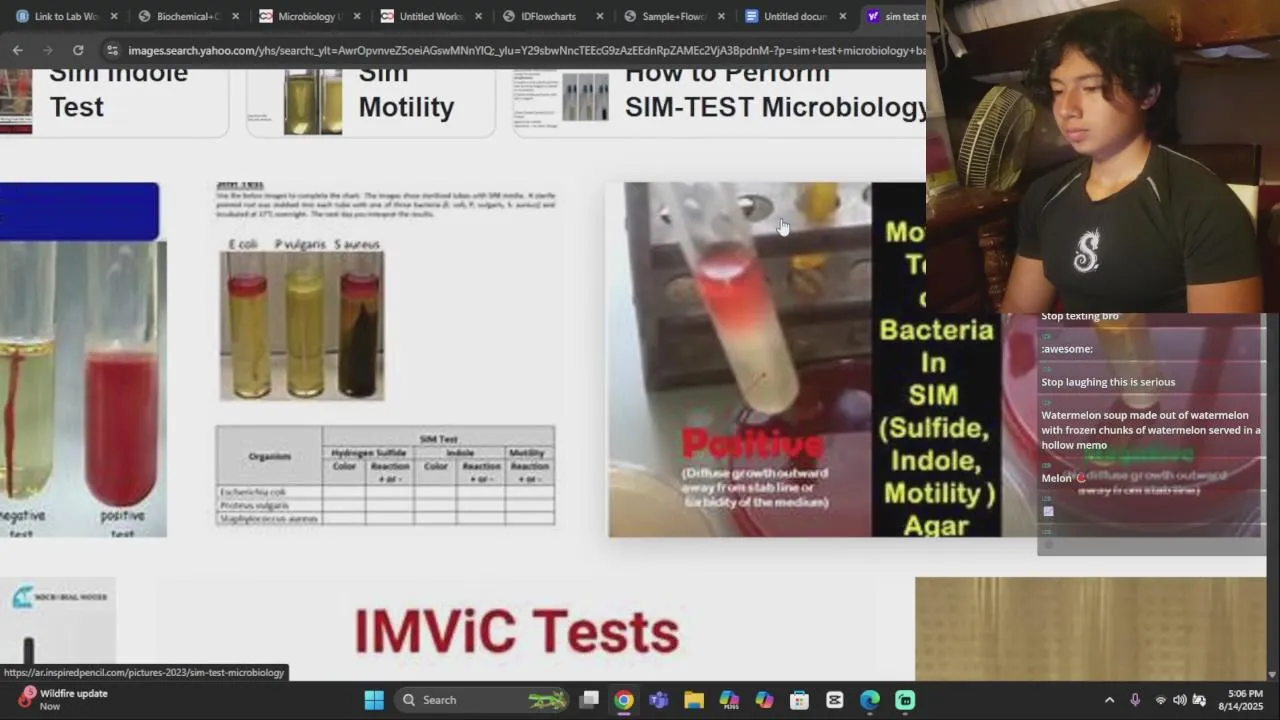Open microphone tray icon
This screenshot has height=720, width=1280.
click(1135, 700)
